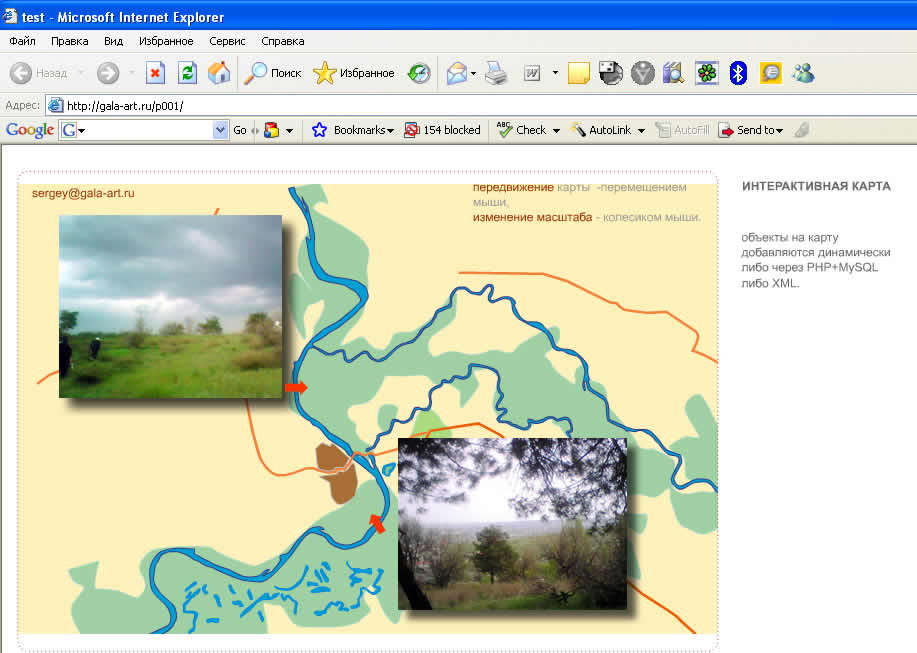Expand the Google search box dropdown
The image size is (917, 653).
click(221, 130)
